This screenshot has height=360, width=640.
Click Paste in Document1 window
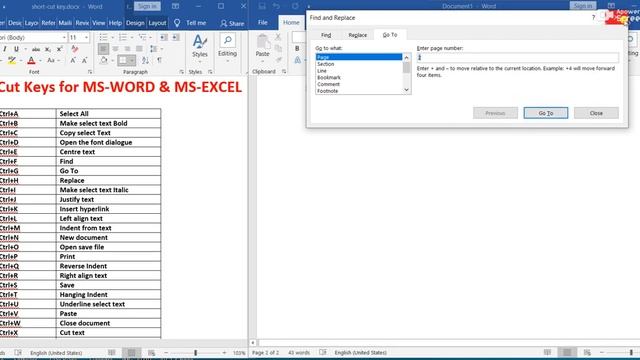pos(262,46)
